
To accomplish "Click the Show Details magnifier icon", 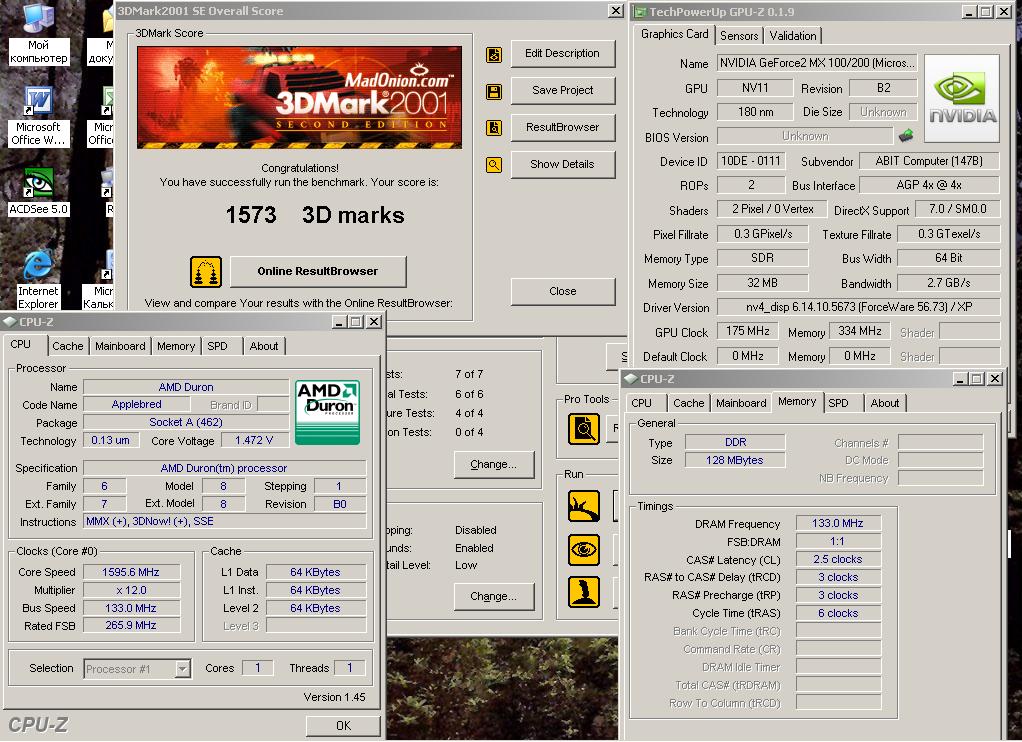I will tap(494, 165).
